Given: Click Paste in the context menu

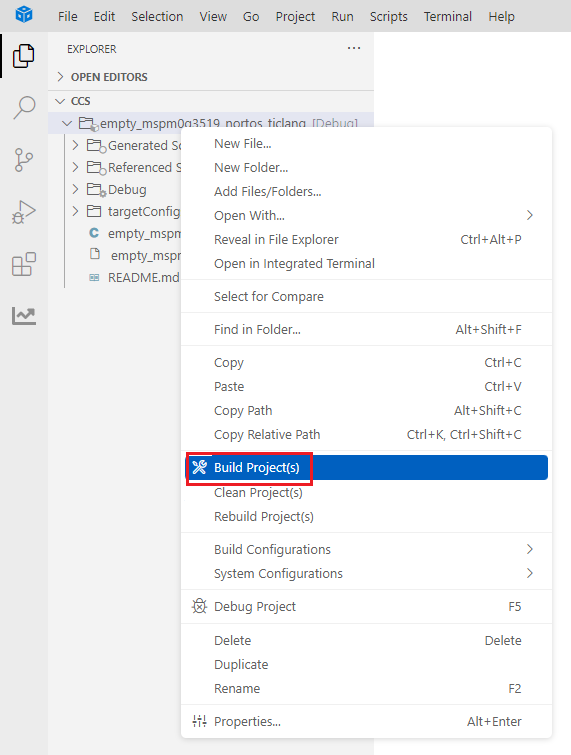Looking at the screenshot, I should [x=366, y=387].
